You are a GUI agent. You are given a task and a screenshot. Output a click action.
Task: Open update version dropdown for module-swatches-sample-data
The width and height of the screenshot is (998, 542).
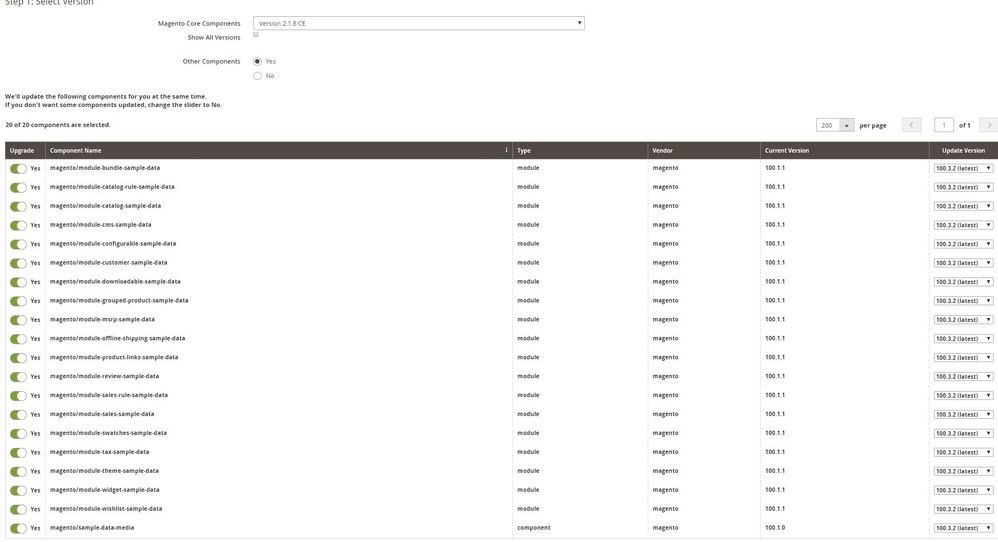[963, 433]
